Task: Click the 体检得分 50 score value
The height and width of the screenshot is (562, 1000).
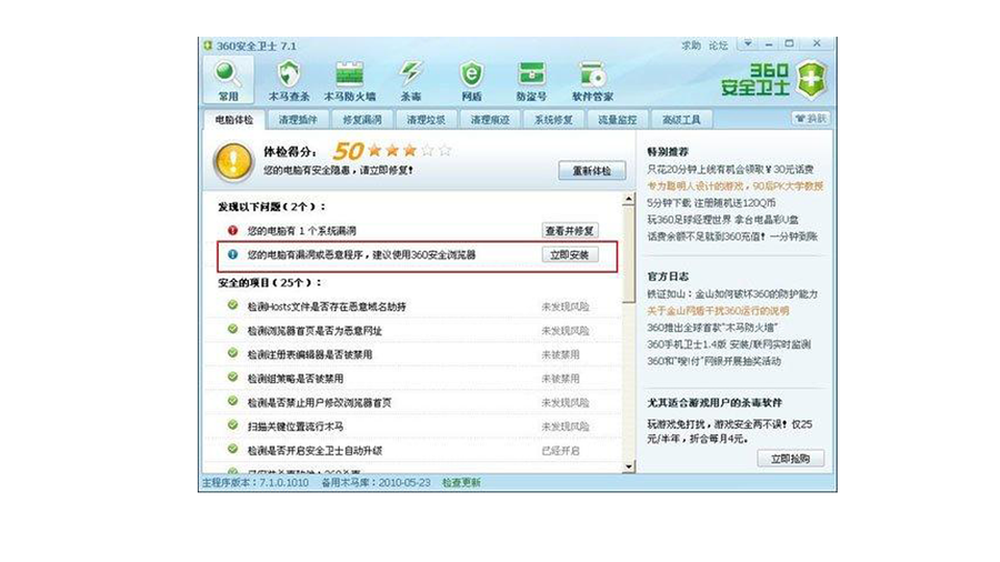Action: coord(348,151)
